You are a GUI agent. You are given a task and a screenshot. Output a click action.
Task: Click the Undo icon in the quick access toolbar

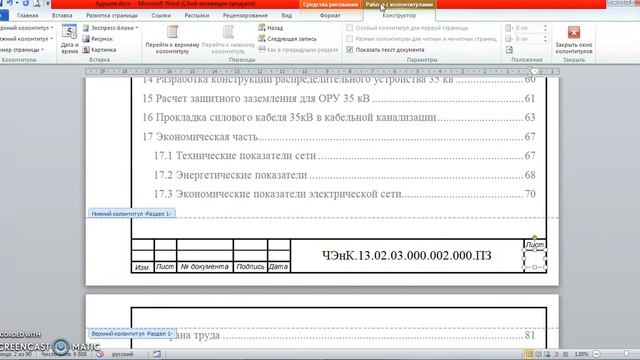pyautogui.click(x=9, y=3)
